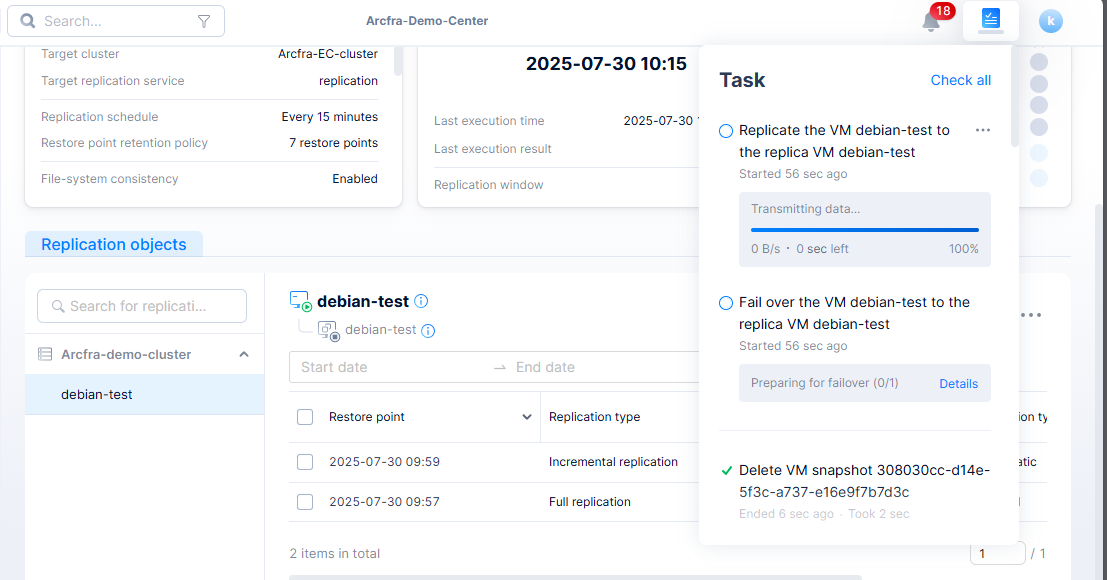
Task: Click info icon beside replica VM debian-test
Action: [x=428, y=330]
